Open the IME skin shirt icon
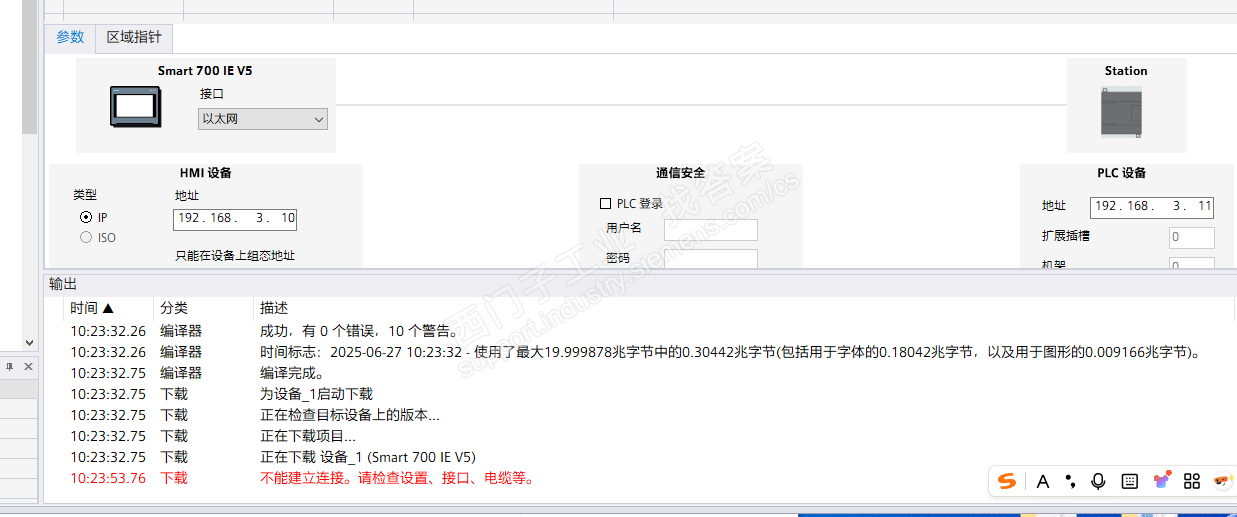This screenshot has height=517, width=1237. [1161, 481]
